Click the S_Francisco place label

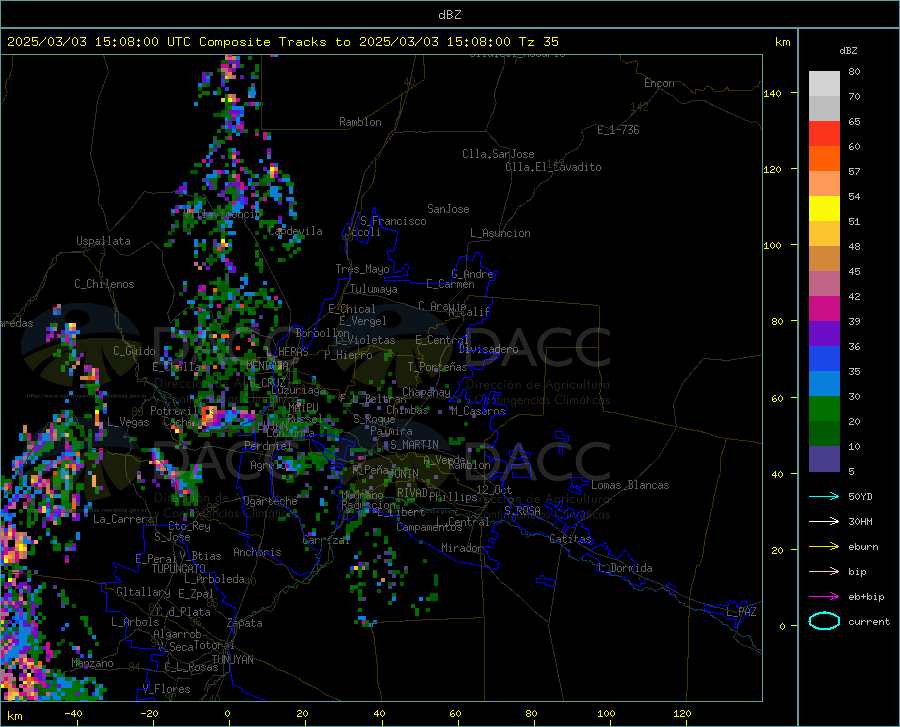coord(393,221)
